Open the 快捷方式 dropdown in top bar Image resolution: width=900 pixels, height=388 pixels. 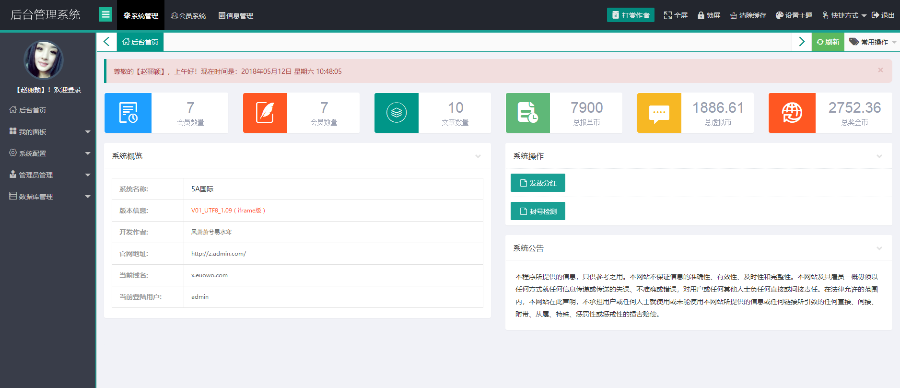(x=844, y=15)
